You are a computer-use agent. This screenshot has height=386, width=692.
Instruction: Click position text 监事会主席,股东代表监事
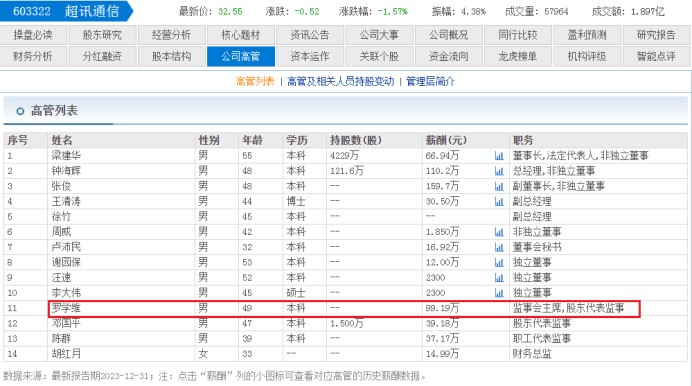click(568, 308)
